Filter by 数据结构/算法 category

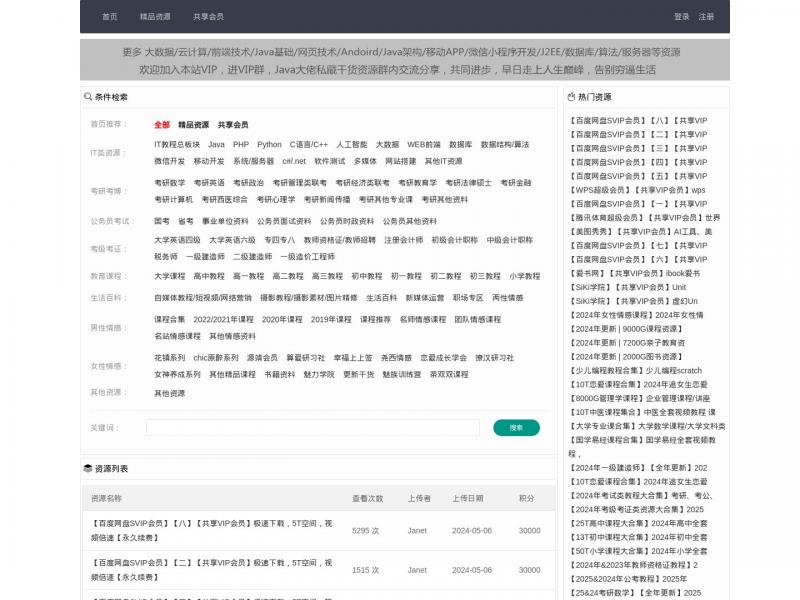pos(505,144)
